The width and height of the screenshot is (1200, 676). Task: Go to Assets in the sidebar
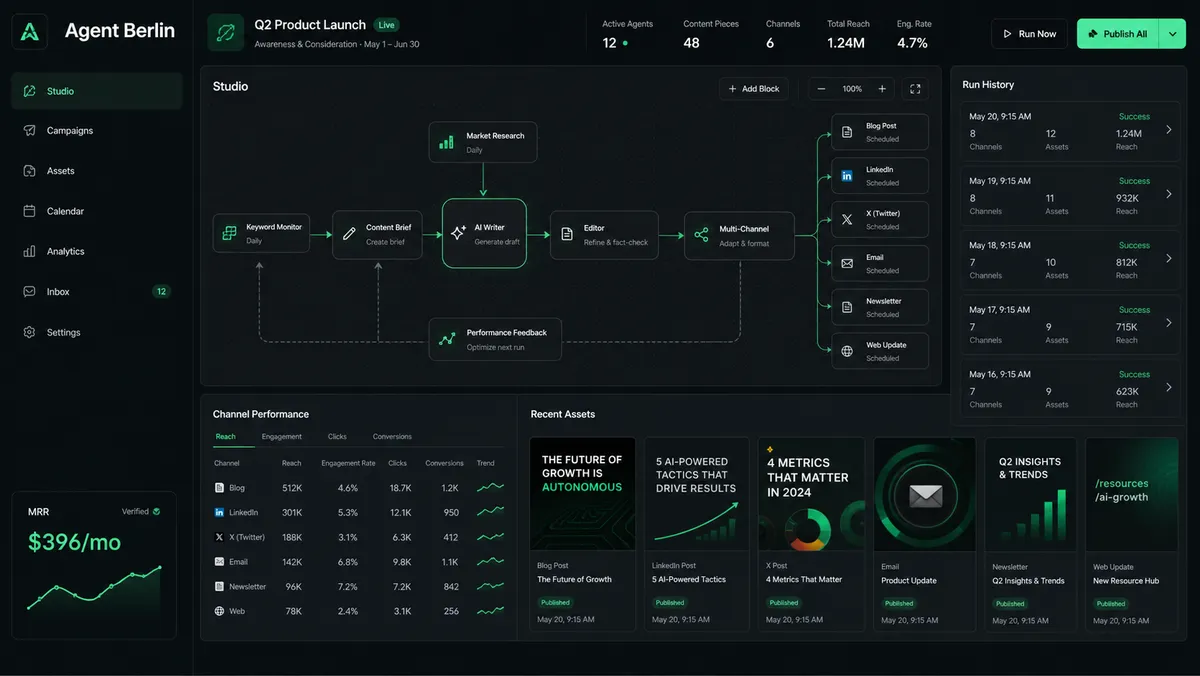pyautogui.click(x=97, y=171)
